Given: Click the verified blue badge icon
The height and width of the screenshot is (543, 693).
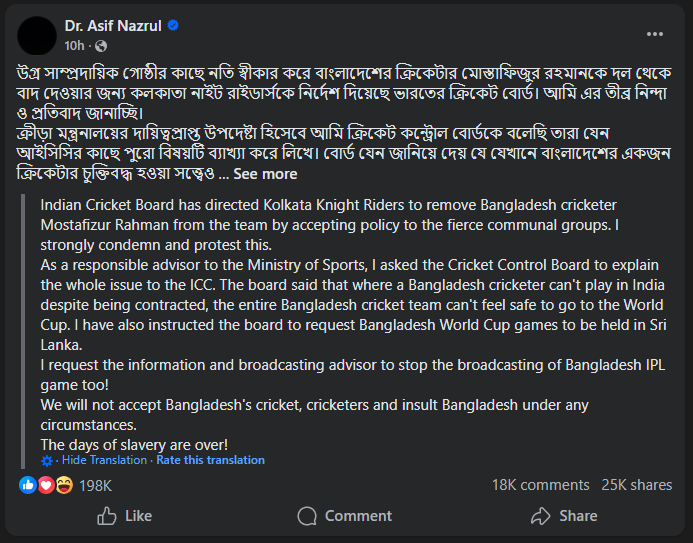Looking at the screenshot, I should point(171,26).
